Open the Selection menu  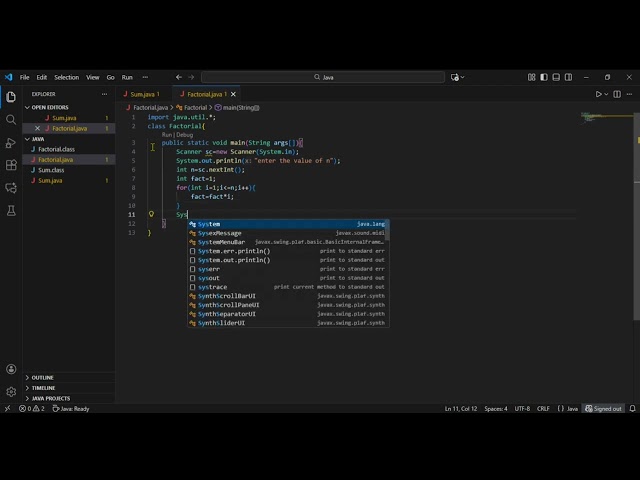coord(67,77)
